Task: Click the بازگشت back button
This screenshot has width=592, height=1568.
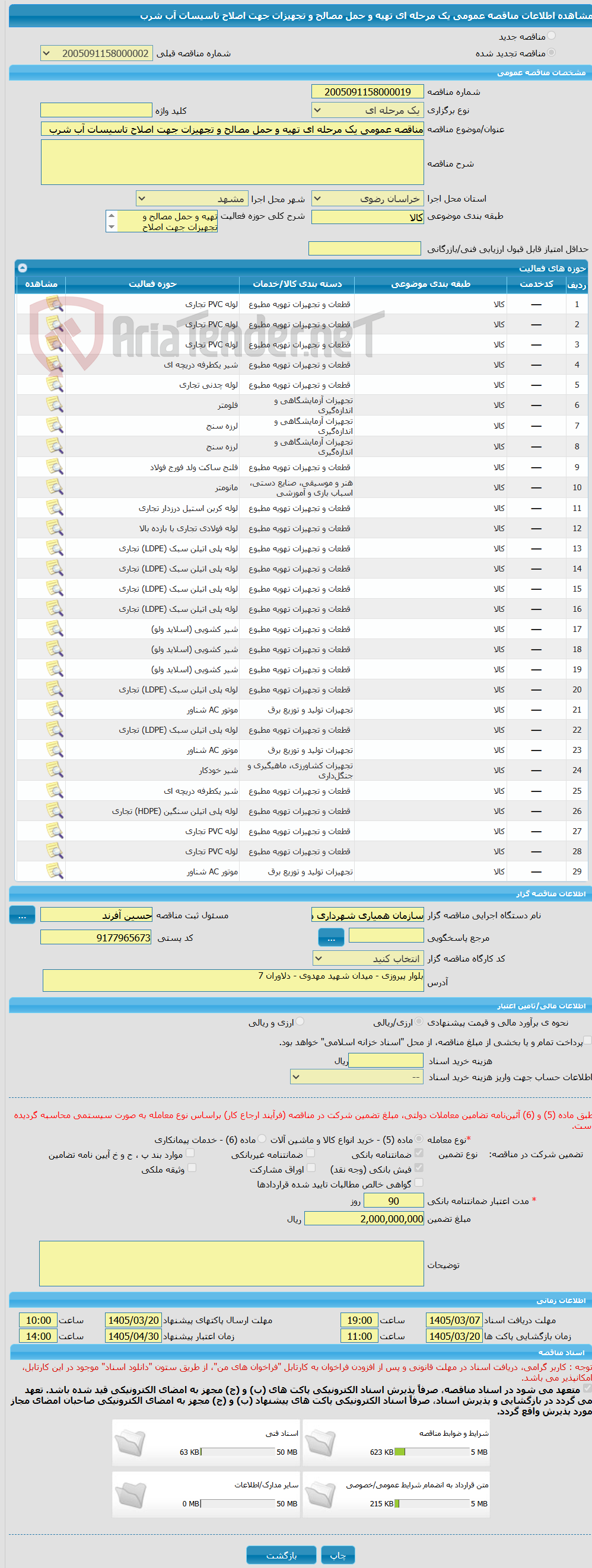Action: [281, 1554]
